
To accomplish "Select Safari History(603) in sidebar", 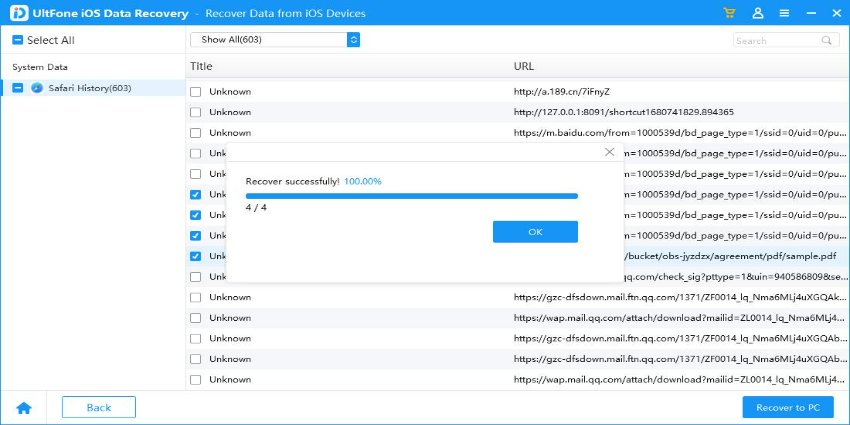I will pos(89,88).
